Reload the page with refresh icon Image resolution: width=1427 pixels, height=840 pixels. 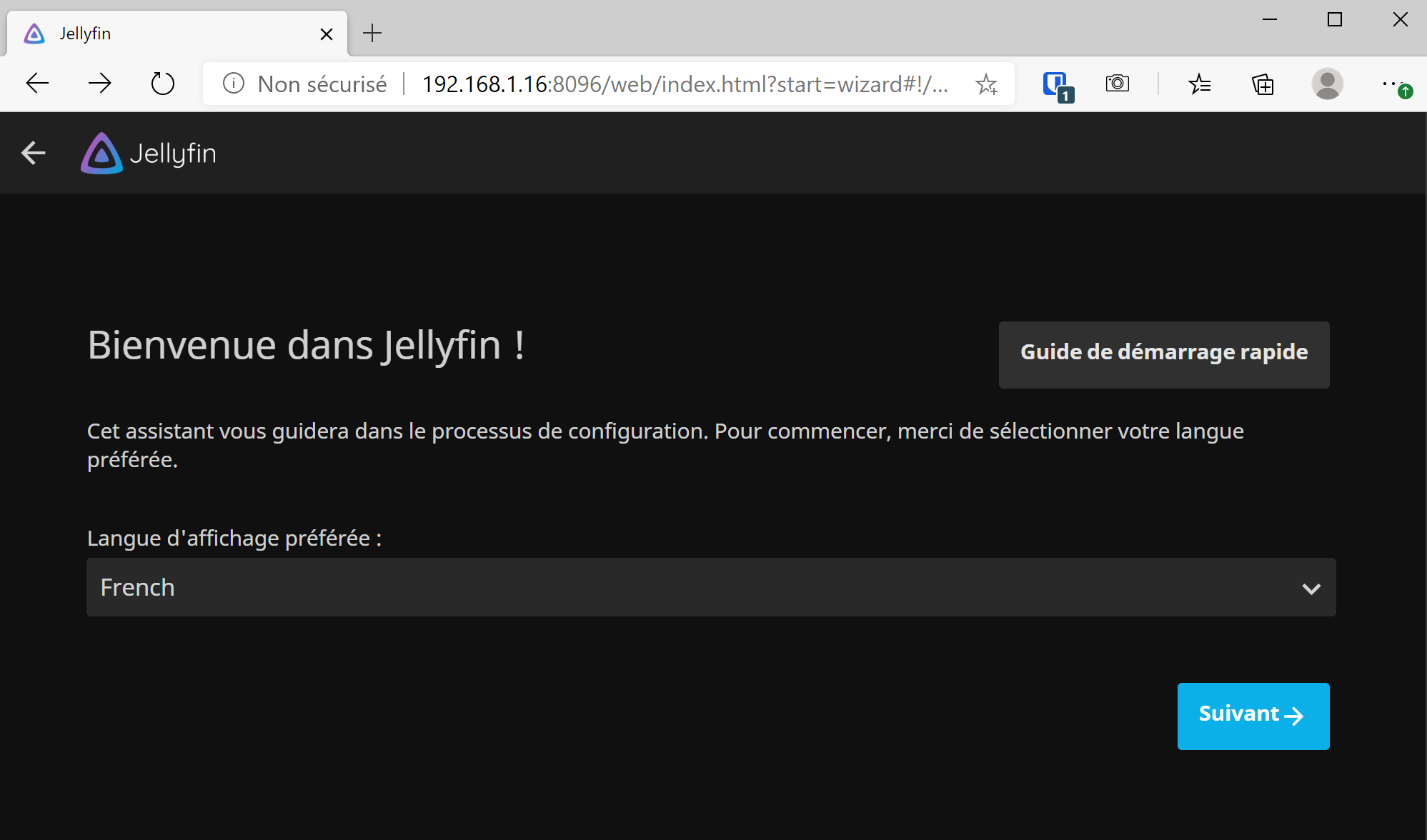163,84
